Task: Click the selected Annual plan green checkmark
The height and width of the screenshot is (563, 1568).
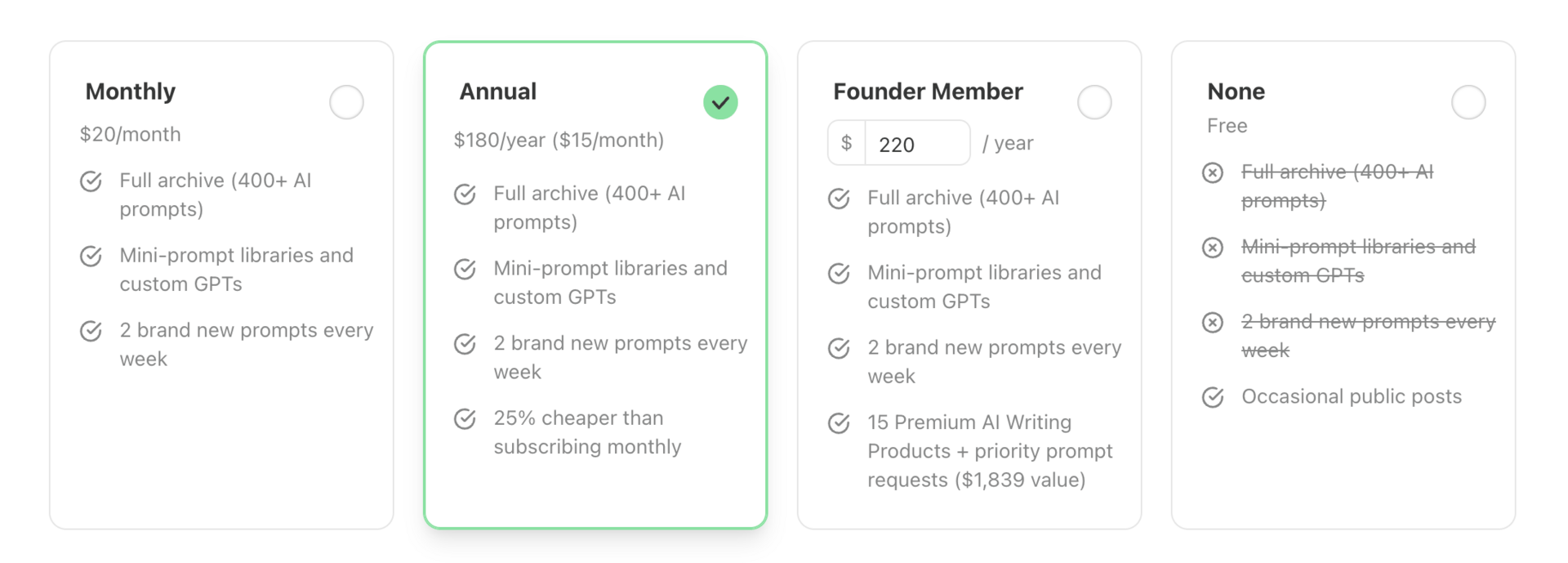Action: point(720,102)
